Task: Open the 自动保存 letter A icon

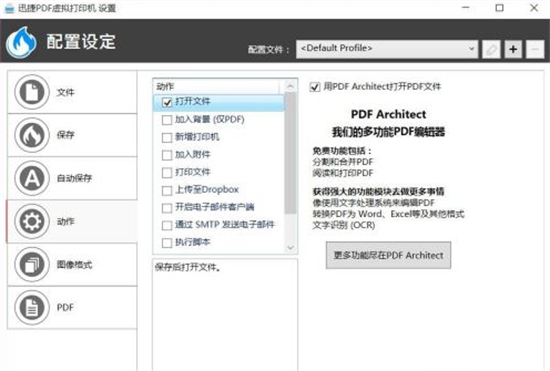Action: point(32,178)
